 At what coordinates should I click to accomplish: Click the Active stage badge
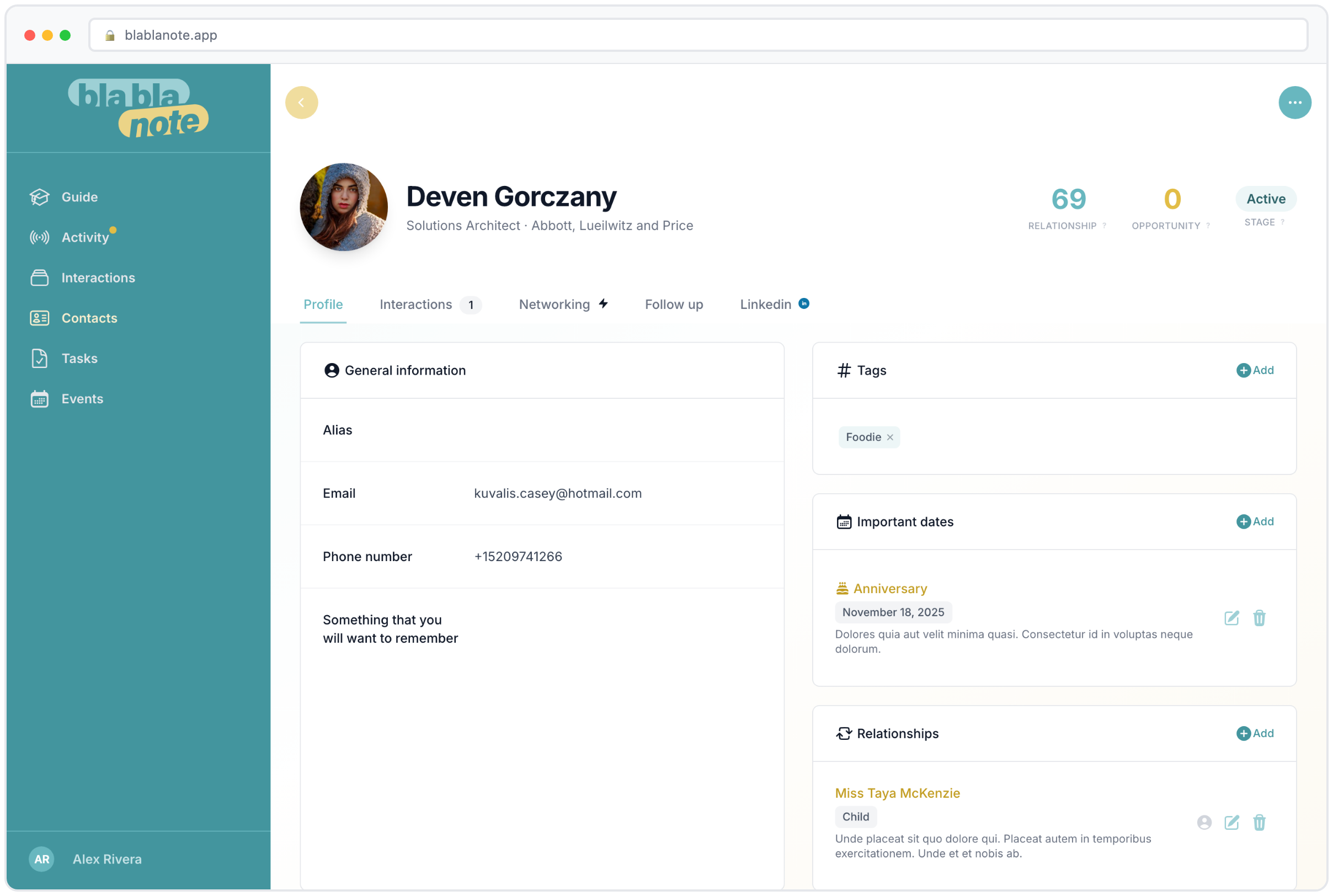tap(1266, 199)
